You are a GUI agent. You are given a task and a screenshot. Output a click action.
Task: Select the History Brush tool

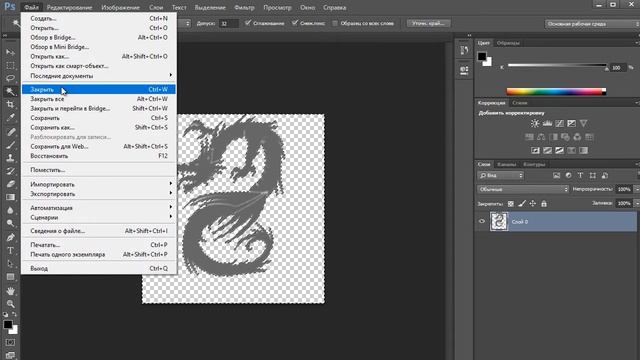coord(10,171)
